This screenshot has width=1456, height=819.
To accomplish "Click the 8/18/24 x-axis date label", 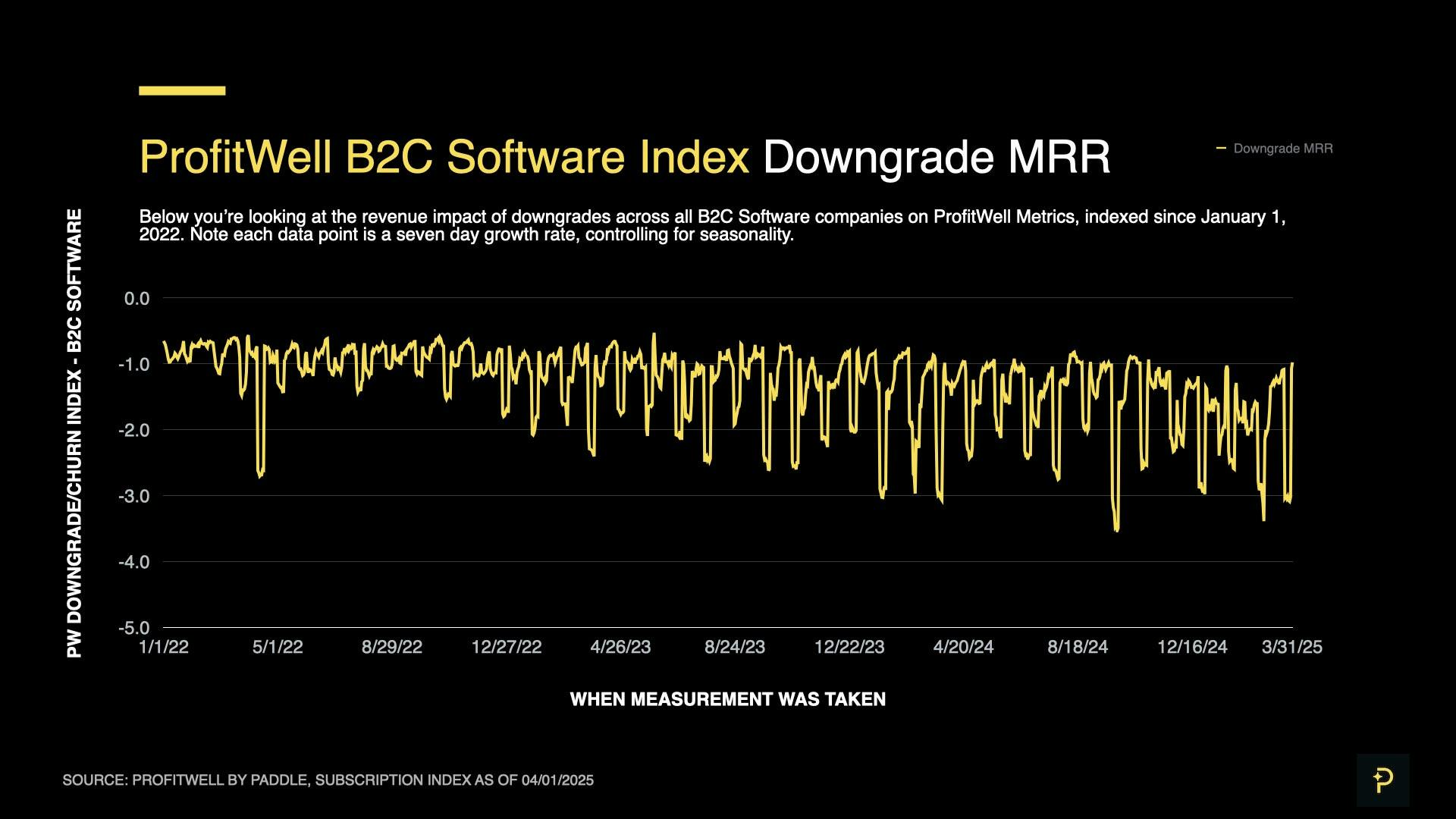I will point(1078,647).
